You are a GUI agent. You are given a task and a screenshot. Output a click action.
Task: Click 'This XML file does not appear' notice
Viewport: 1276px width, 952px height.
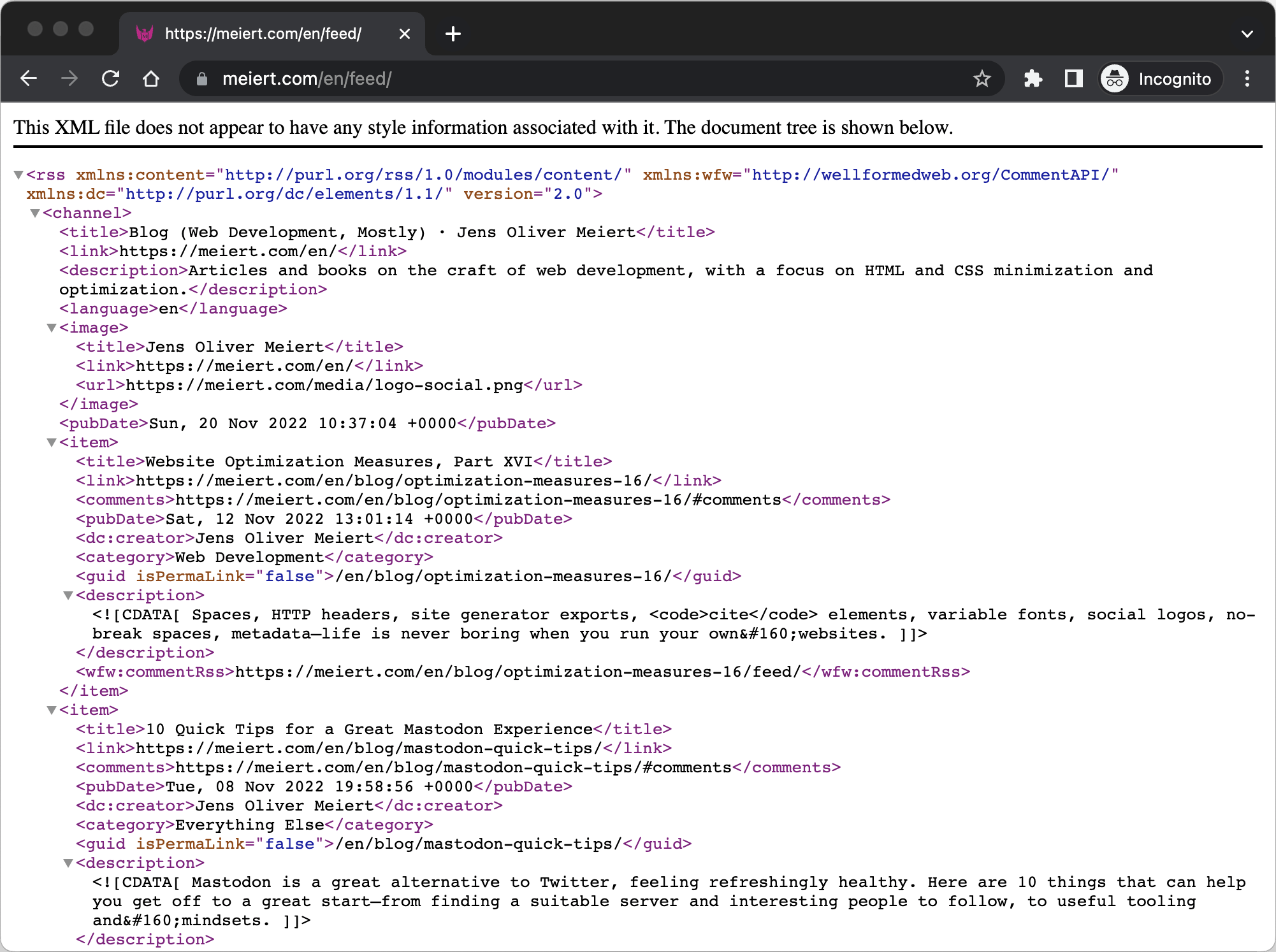point(483,127)
